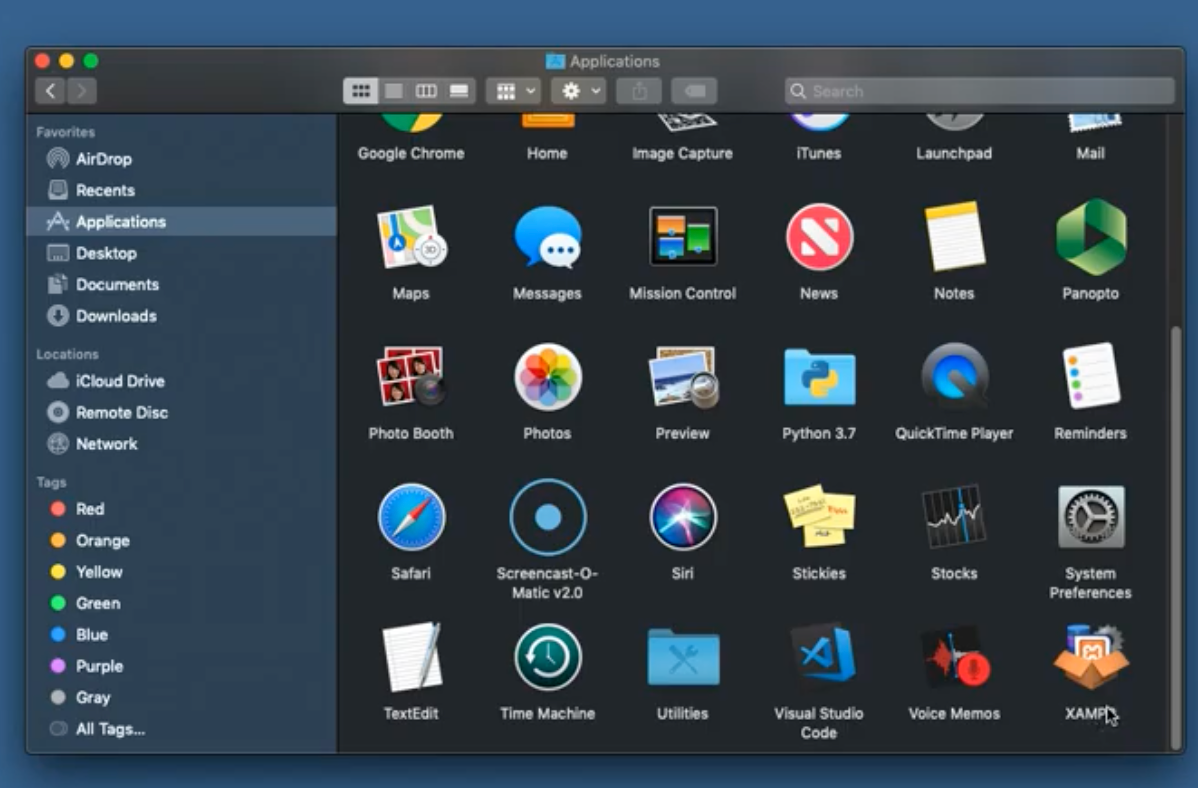Select the XAMPP app icon
1198x788 pixels.
[x=1091, y=657]
